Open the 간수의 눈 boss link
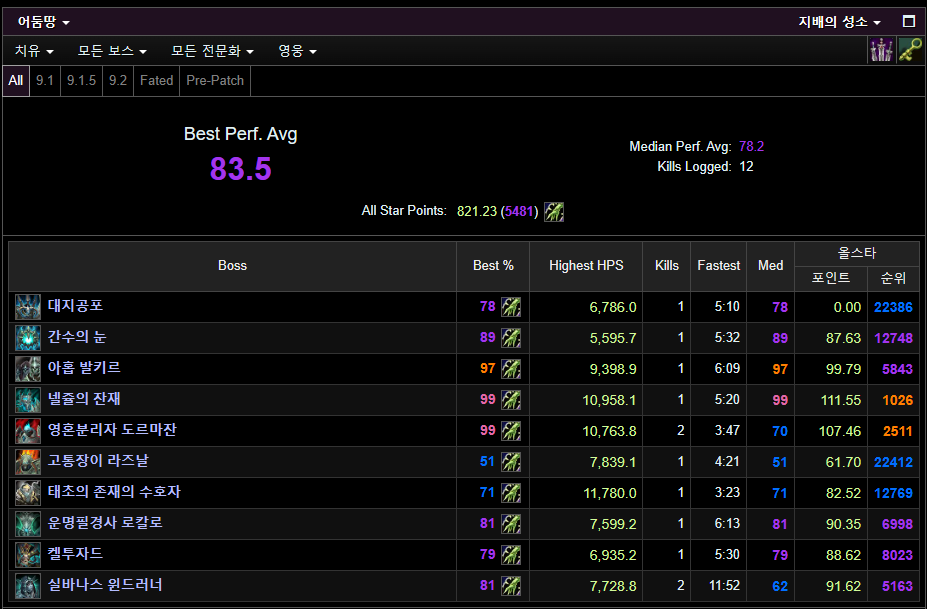This screenshot has height=609, width=927. coord(77,336)
